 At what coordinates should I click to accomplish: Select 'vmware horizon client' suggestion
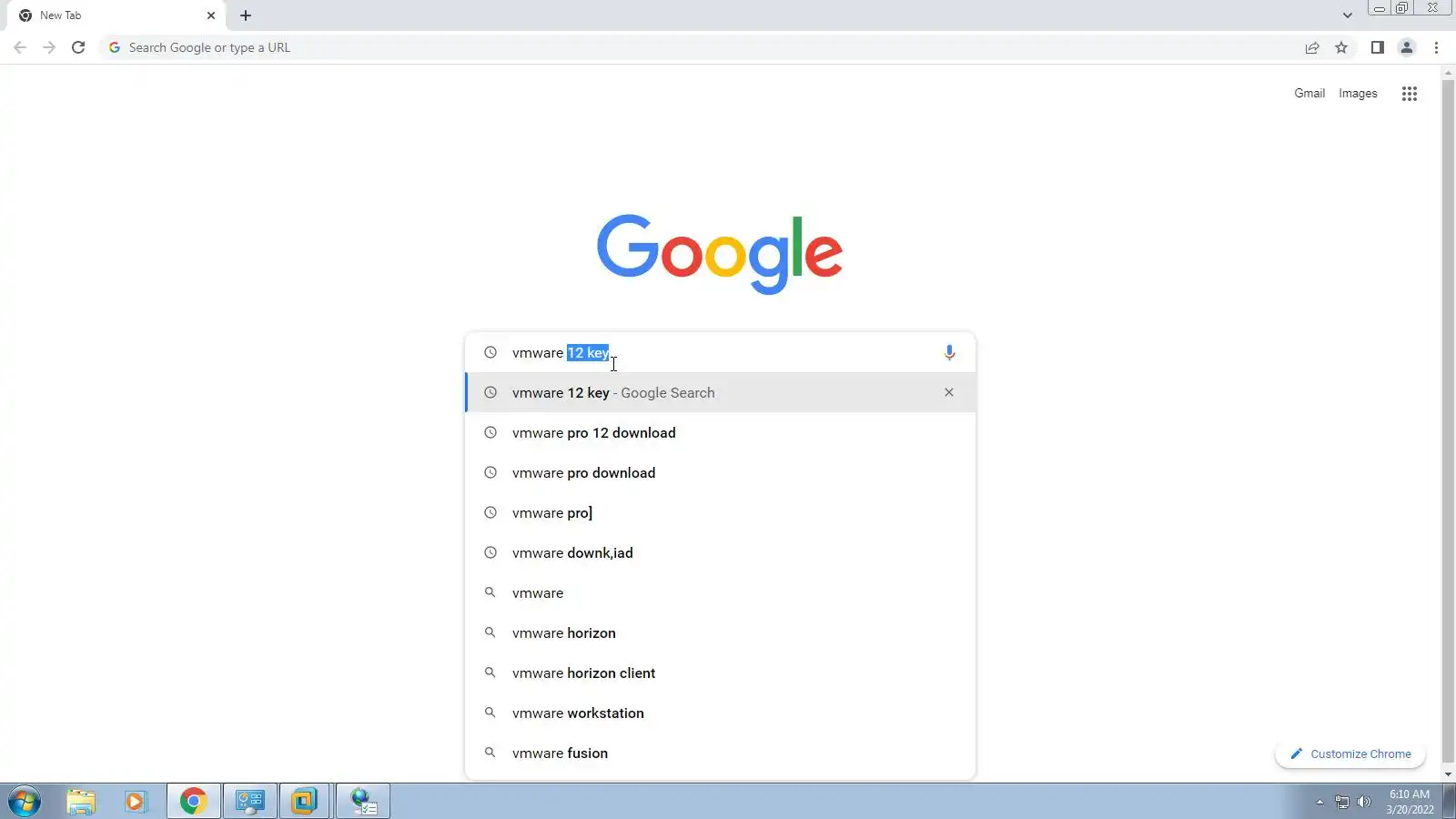coord(720,672)
